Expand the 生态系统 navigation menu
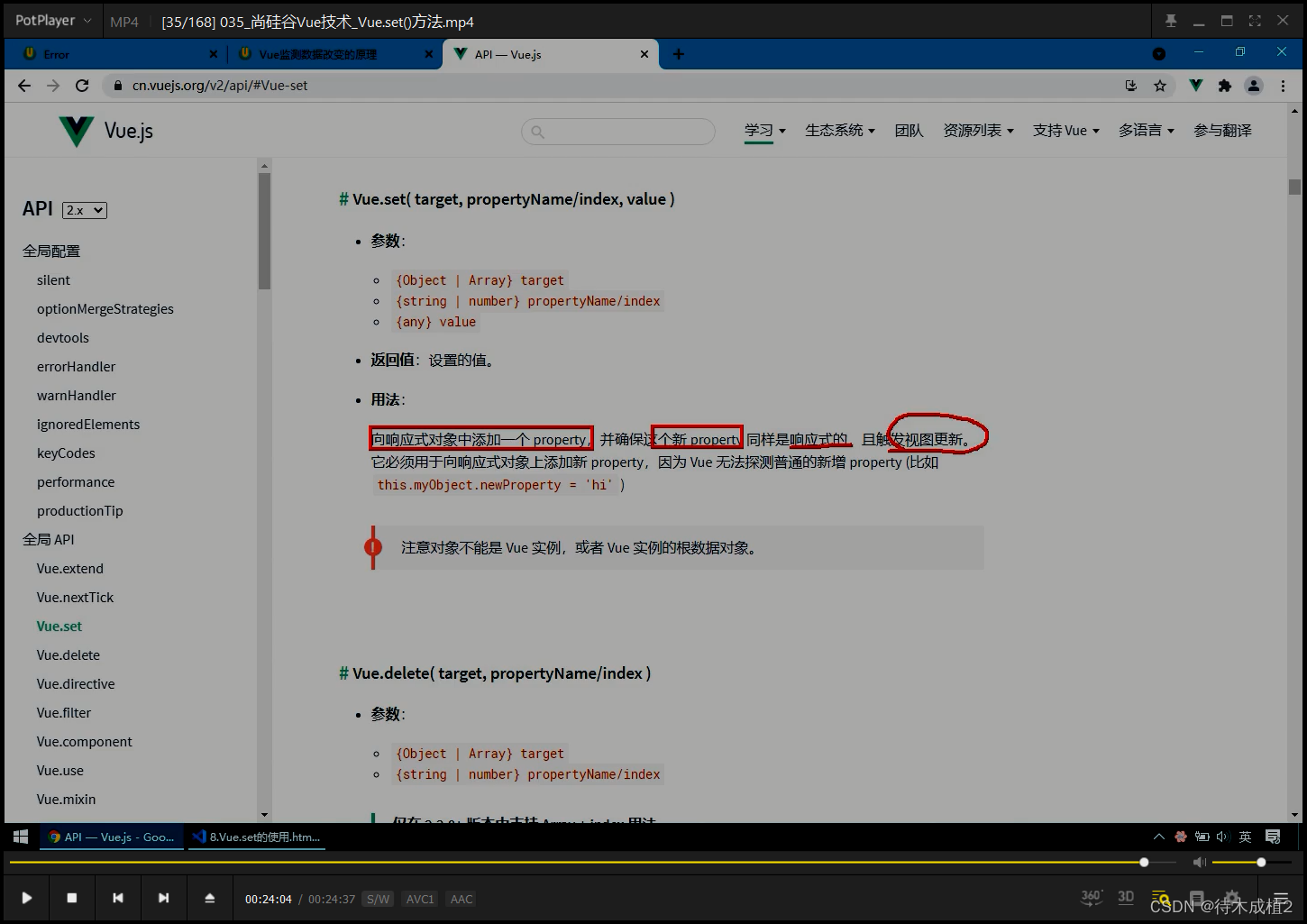The height and width of the screenshot is (924, 1307). pyautogui.click(x=840, y=131)
